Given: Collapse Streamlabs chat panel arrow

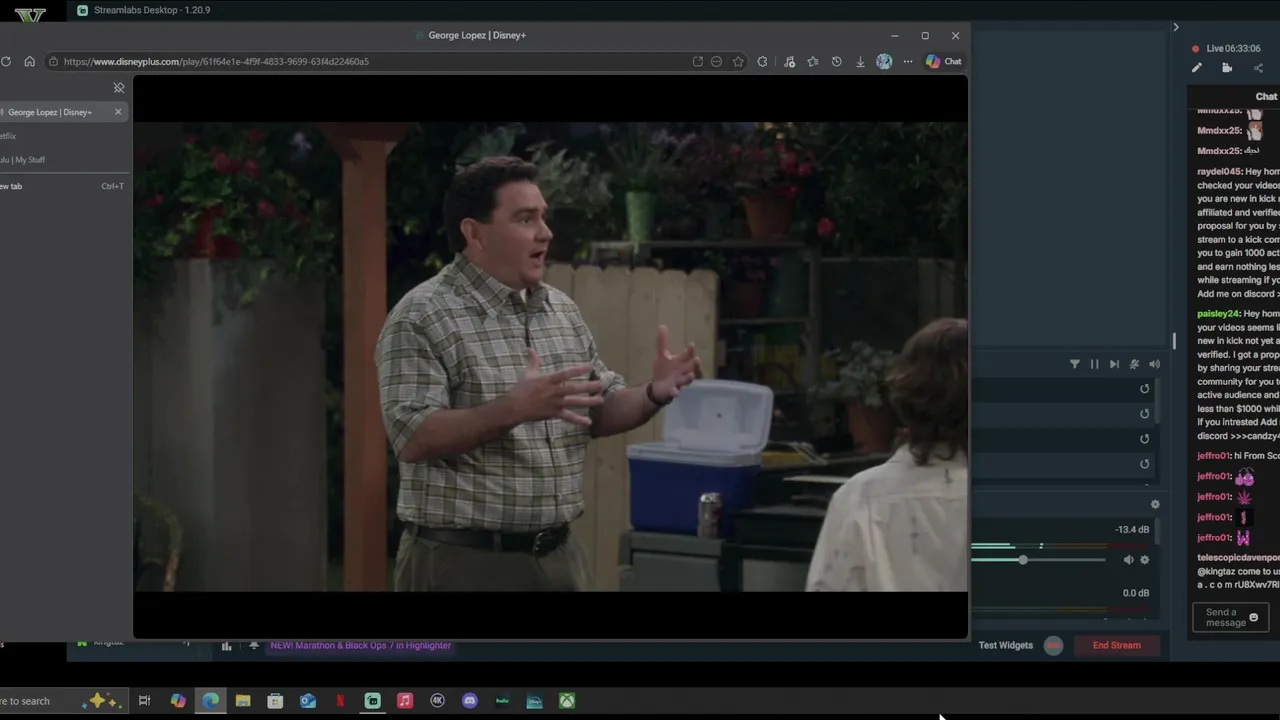Looking at the screenshot, I should tap(1176, 27).
